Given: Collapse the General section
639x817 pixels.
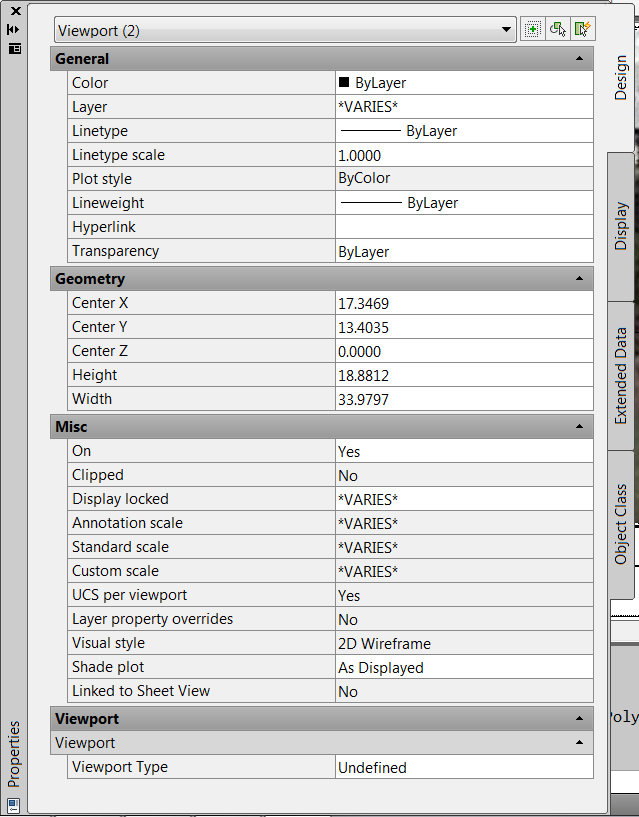Looking at the screenshot, I should tap(578, 58).
